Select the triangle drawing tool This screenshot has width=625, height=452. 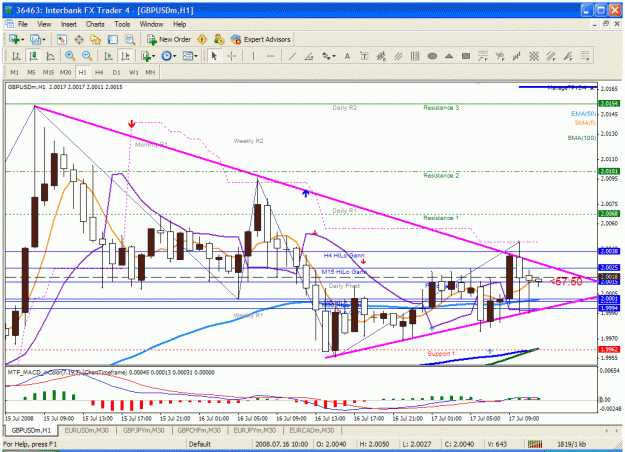[449, 56]
